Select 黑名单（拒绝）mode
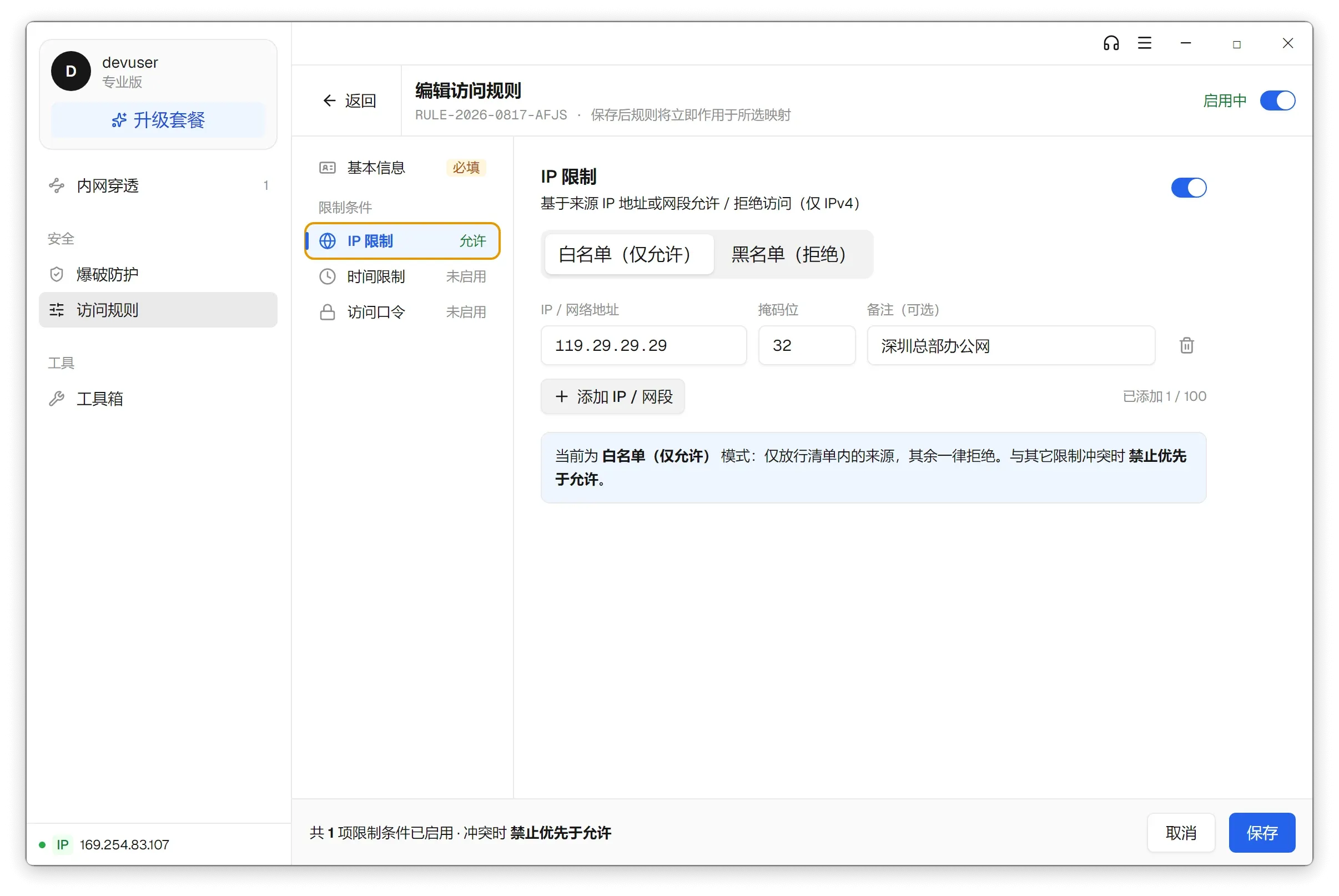The height and width of the screenshot is (896, 1339). coord(792,254)
